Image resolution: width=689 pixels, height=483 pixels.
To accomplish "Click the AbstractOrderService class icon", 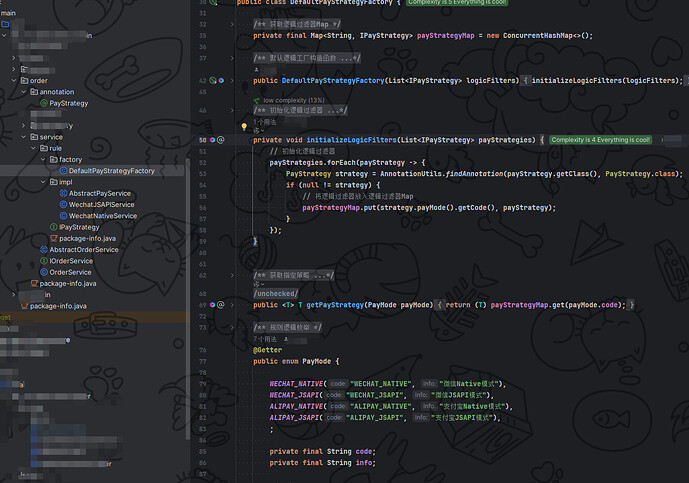I will tap(44, 250).
